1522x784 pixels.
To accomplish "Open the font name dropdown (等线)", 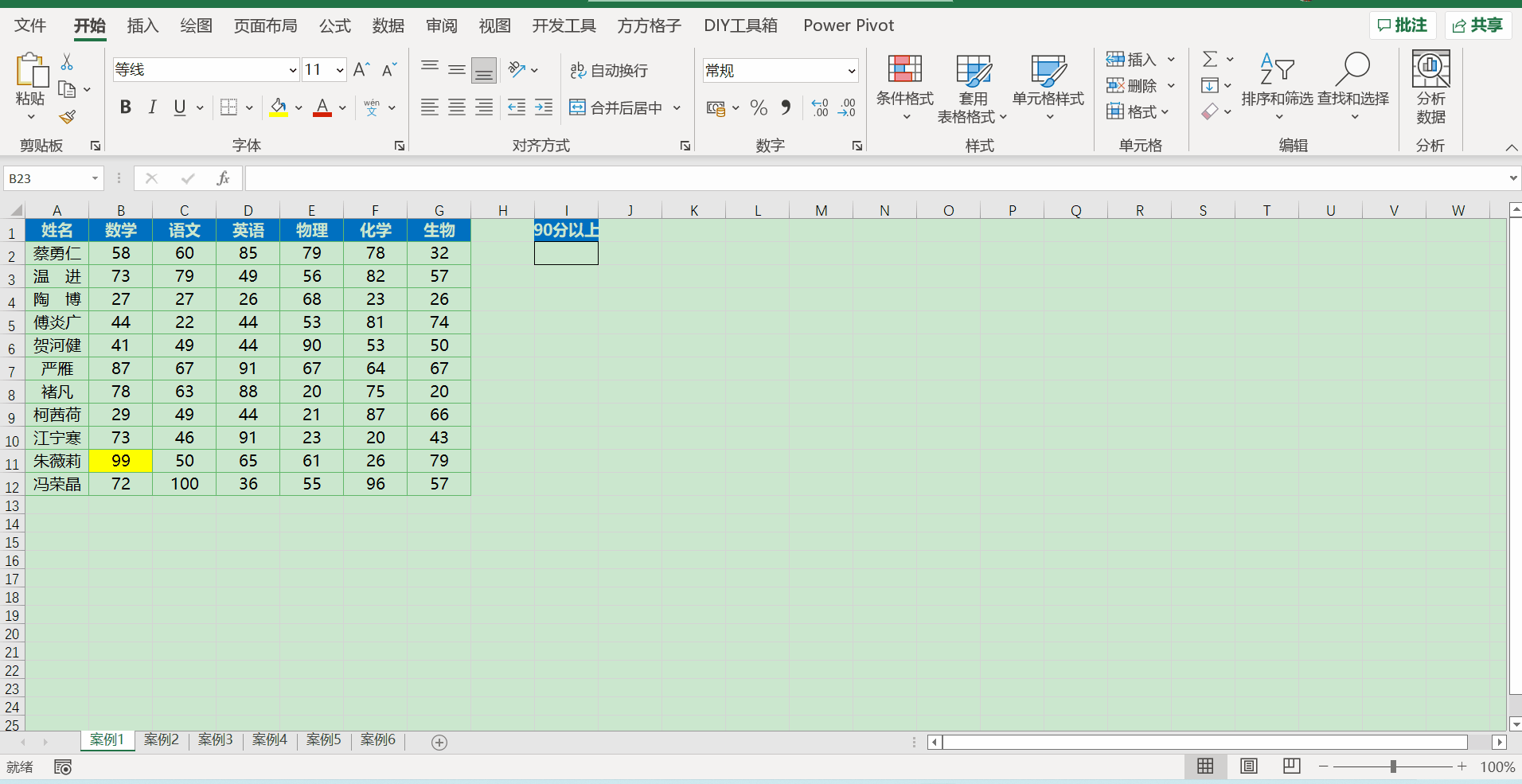I will [292, 70].
